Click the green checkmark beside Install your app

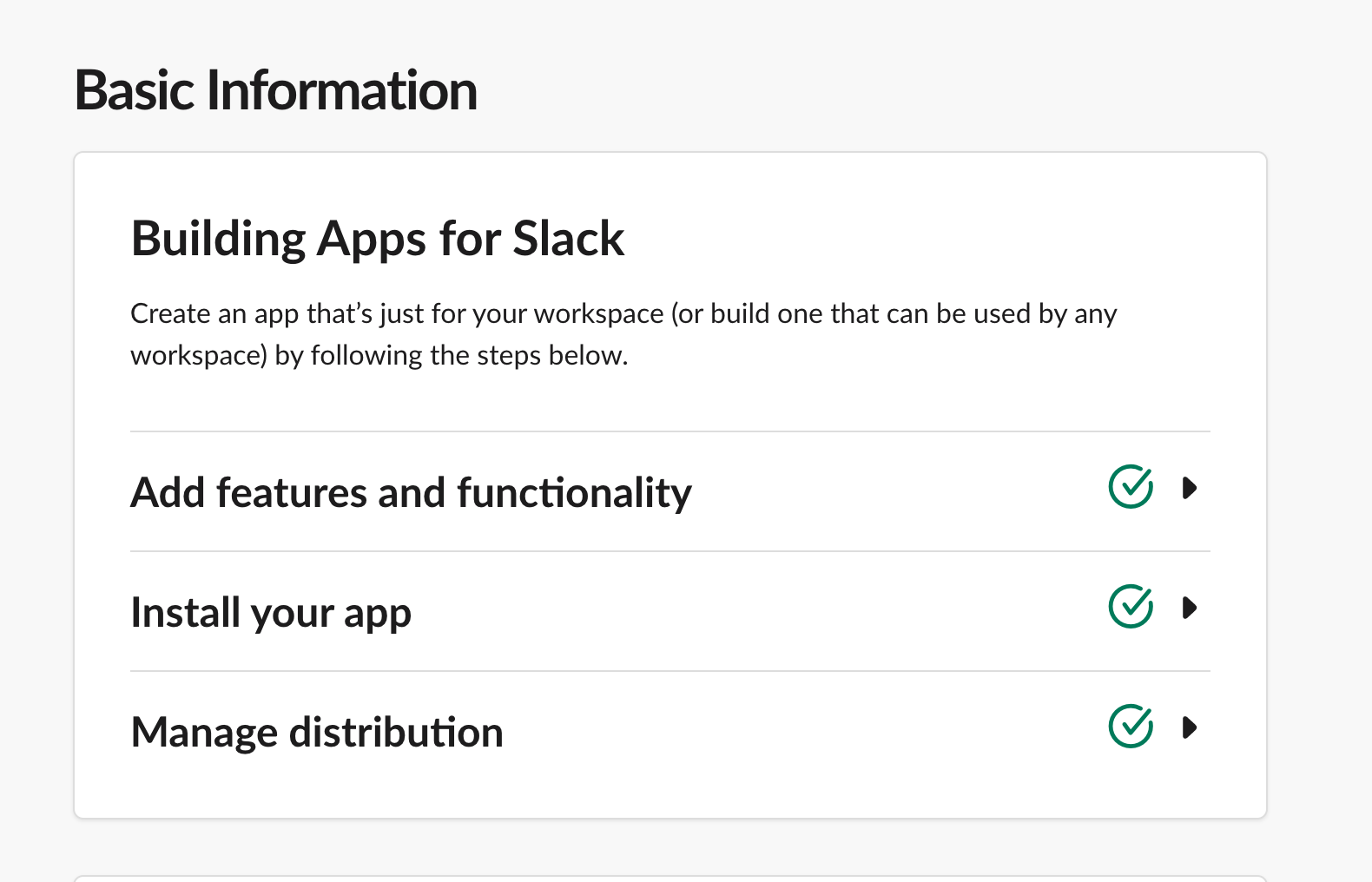tap(1131, 607)
